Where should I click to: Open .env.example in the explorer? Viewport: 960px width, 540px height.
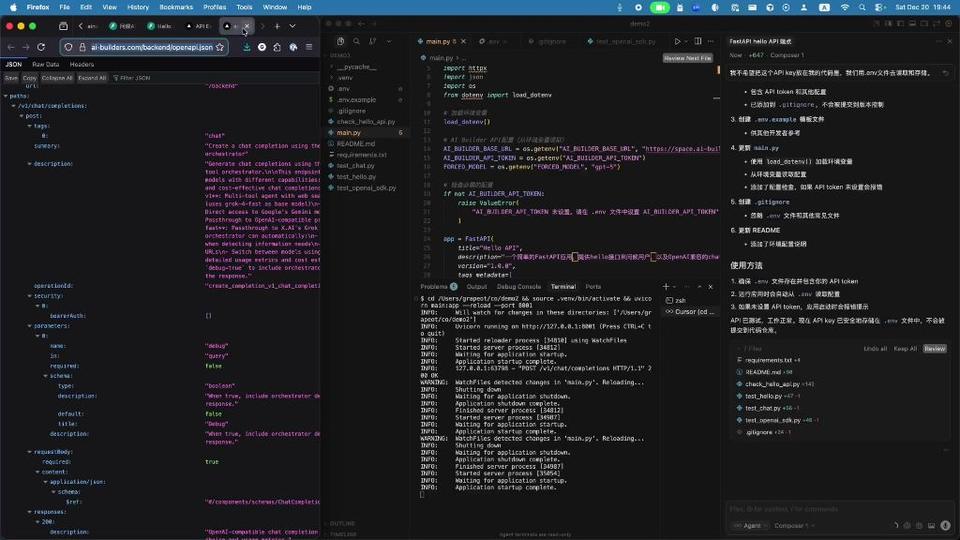pos(356,100)
